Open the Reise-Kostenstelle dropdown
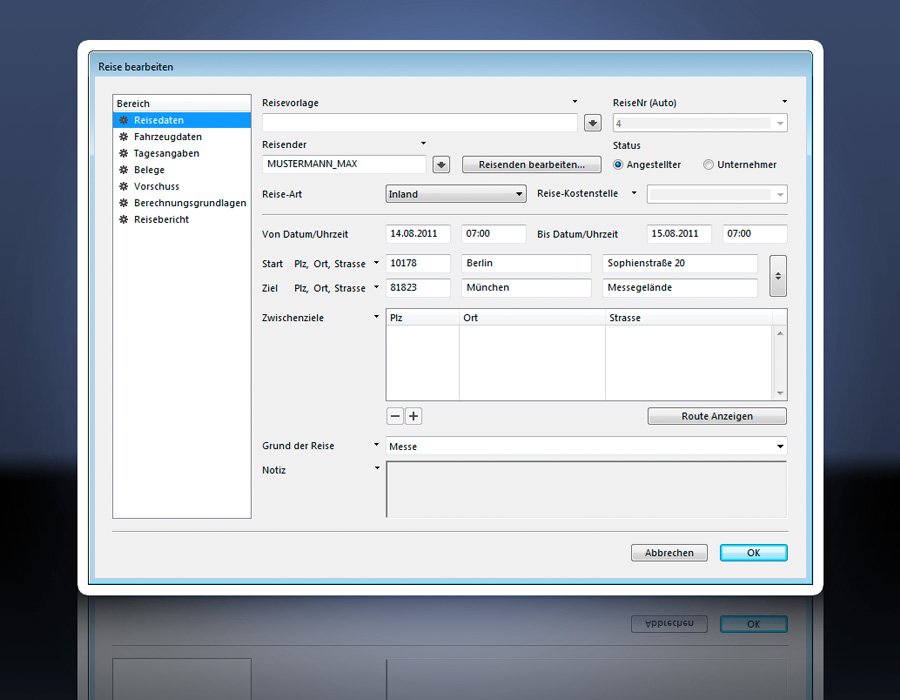Image resolution: width=900 pixels, height=700 pixels. [717, 194]
